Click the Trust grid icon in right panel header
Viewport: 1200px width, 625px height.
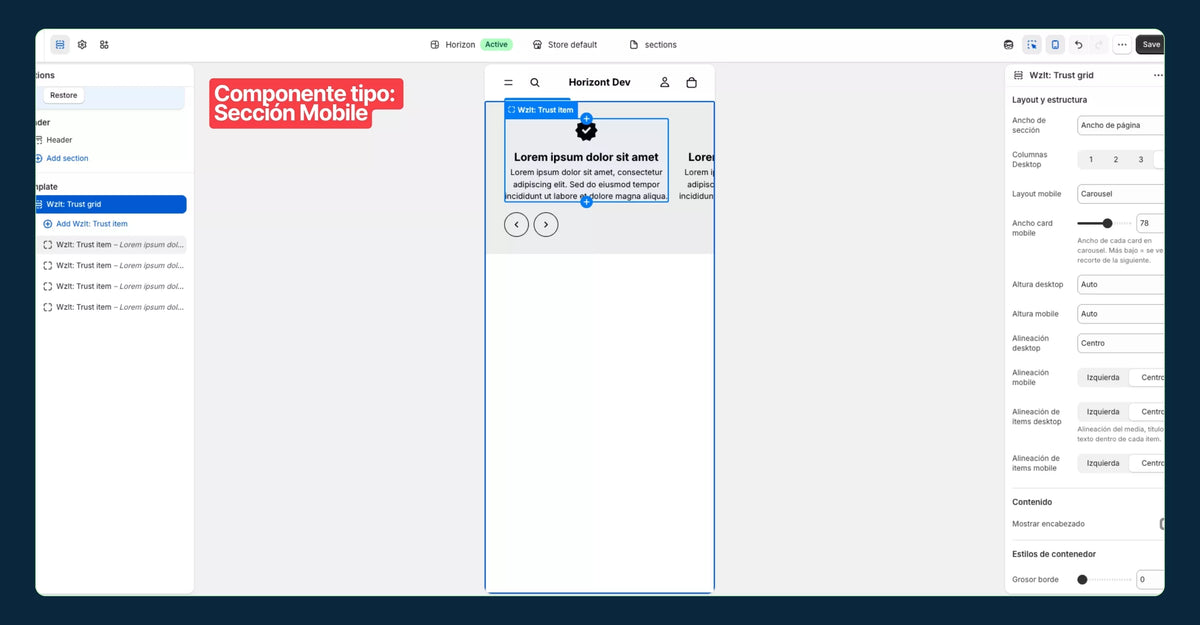coord(1019,75)
